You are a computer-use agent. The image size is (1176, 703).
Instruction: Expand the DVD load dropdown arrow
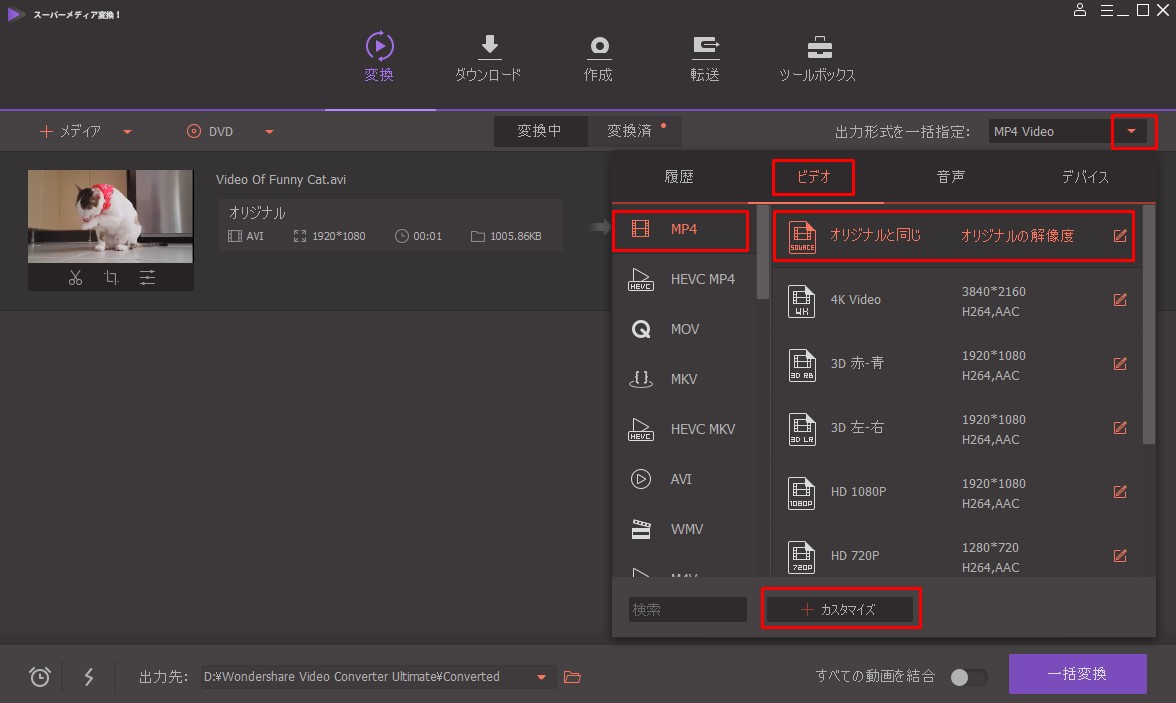tap(269, 132)
